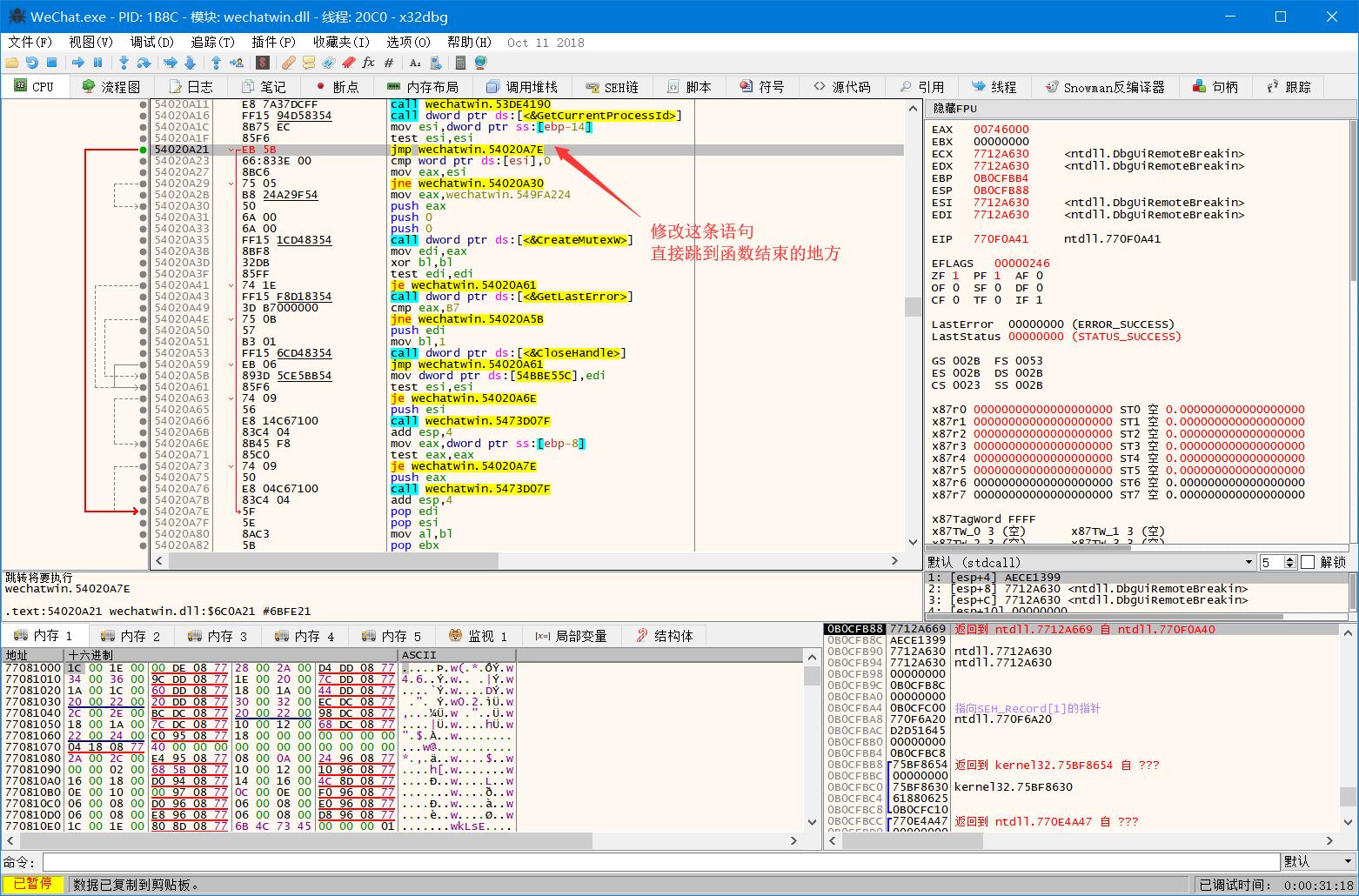
Task: Open labels with the blue tags icon
Action: pyautogui.click(x=329, y=63)
